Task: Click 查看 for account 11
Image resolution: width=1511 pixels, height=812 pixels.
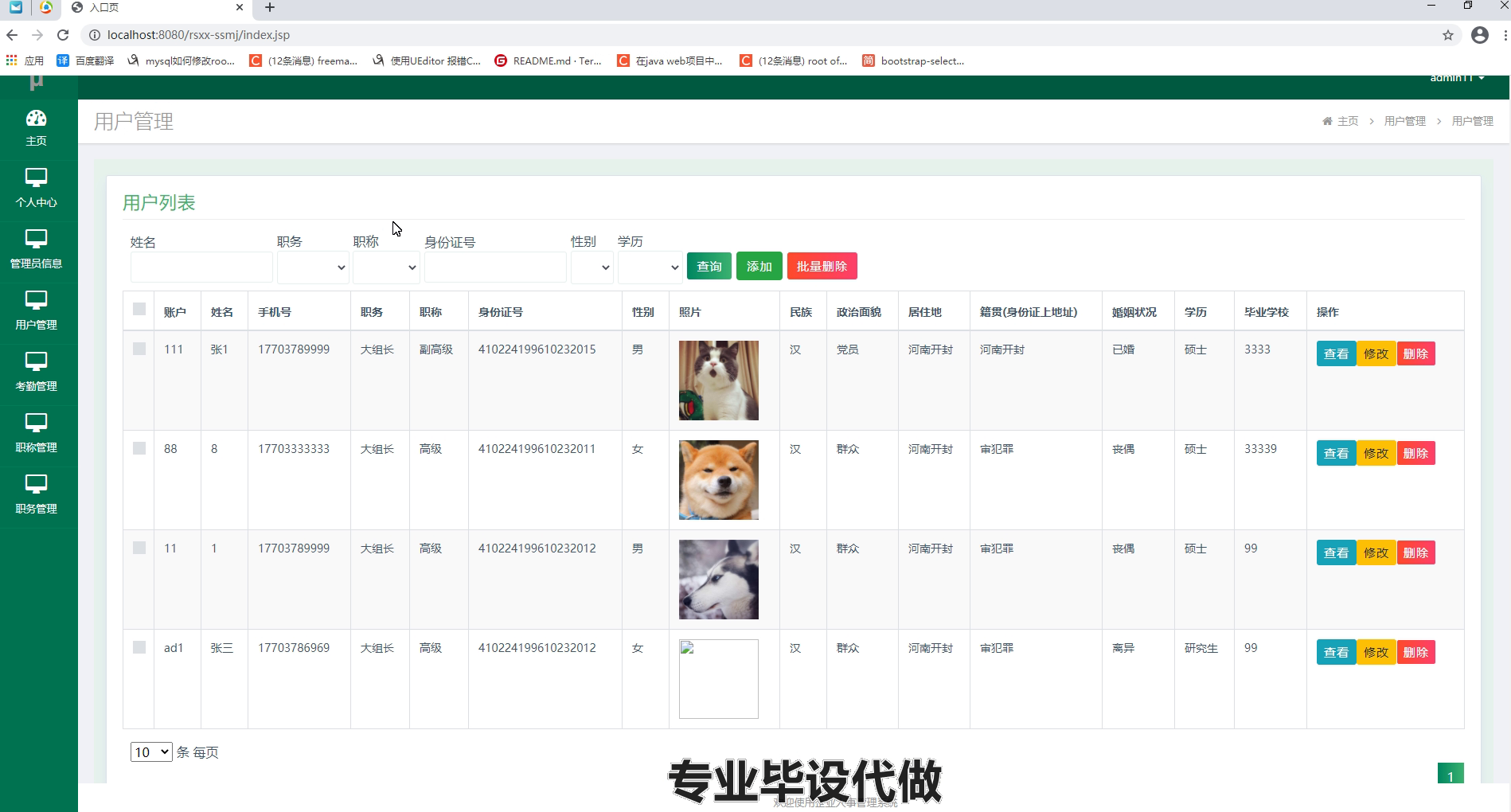Action: point(1336,552)
